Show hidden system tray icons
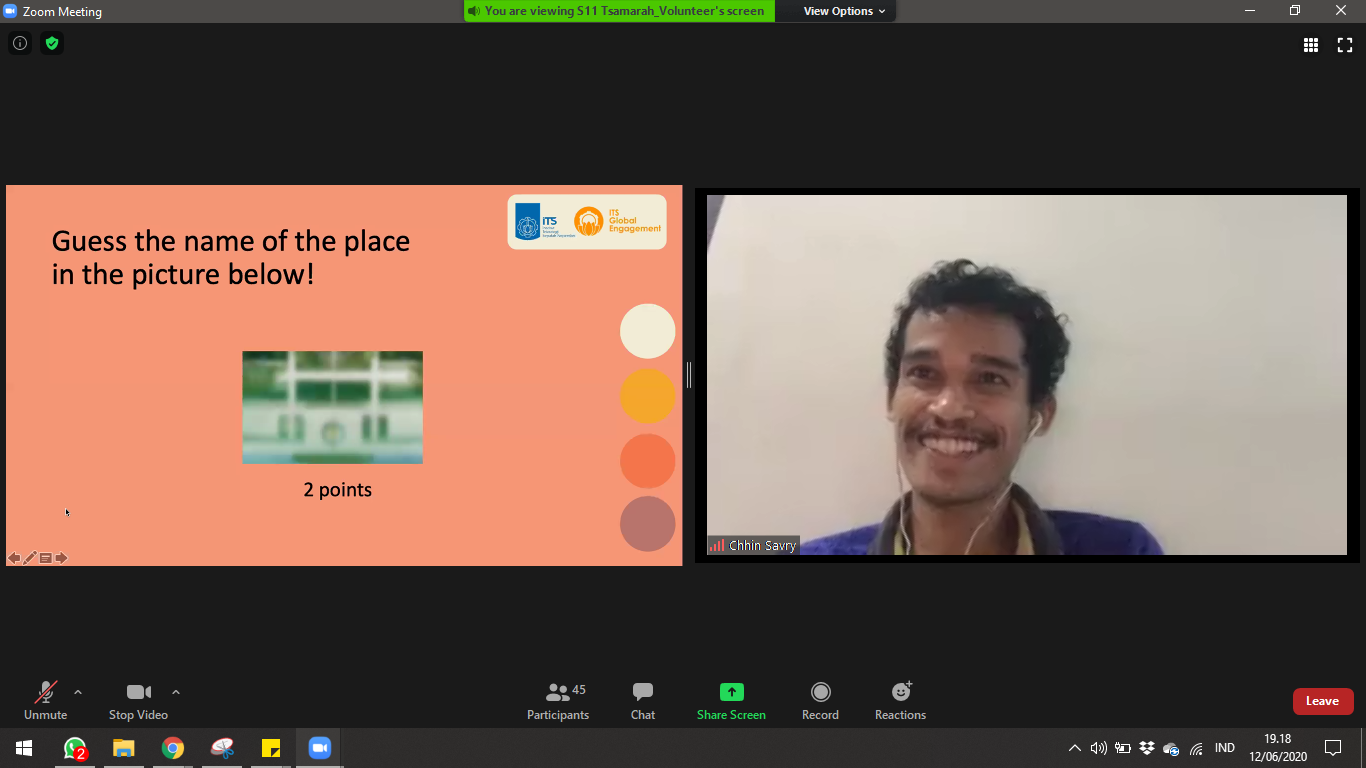The image size is (1366, 768). [1074, 748]
